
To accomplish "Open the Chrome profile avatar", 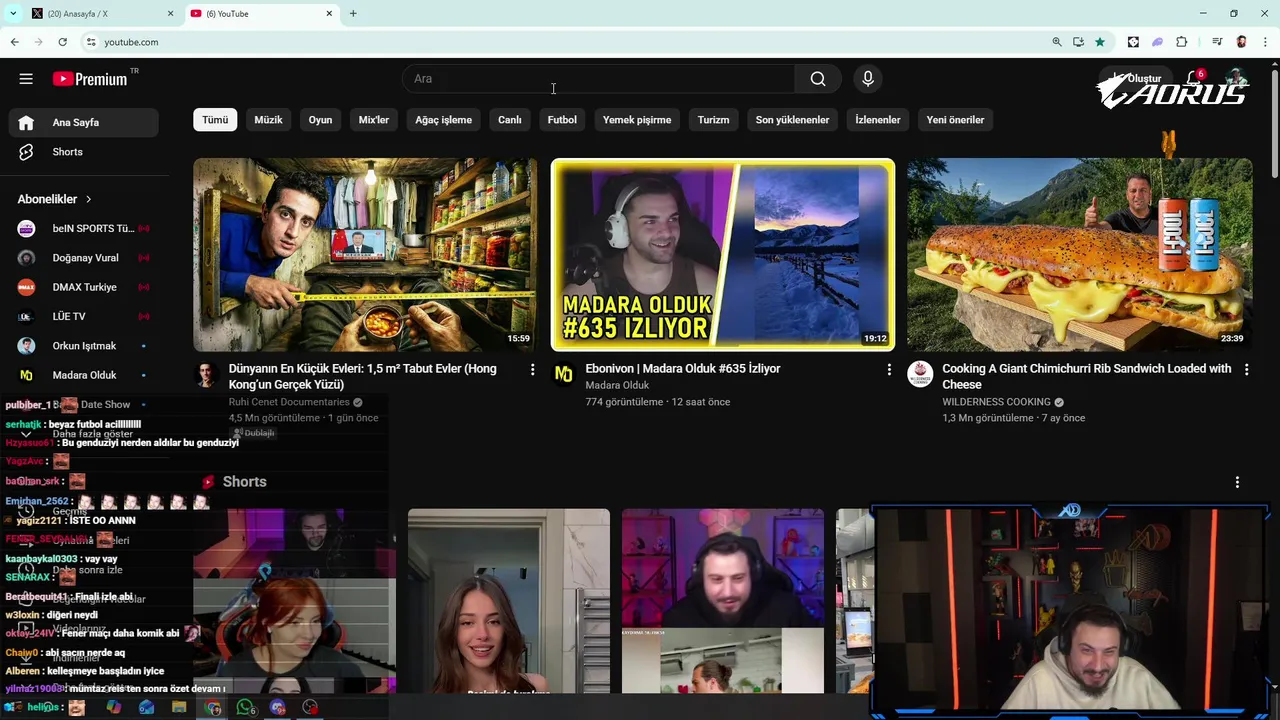I will tap(1241, 42).
